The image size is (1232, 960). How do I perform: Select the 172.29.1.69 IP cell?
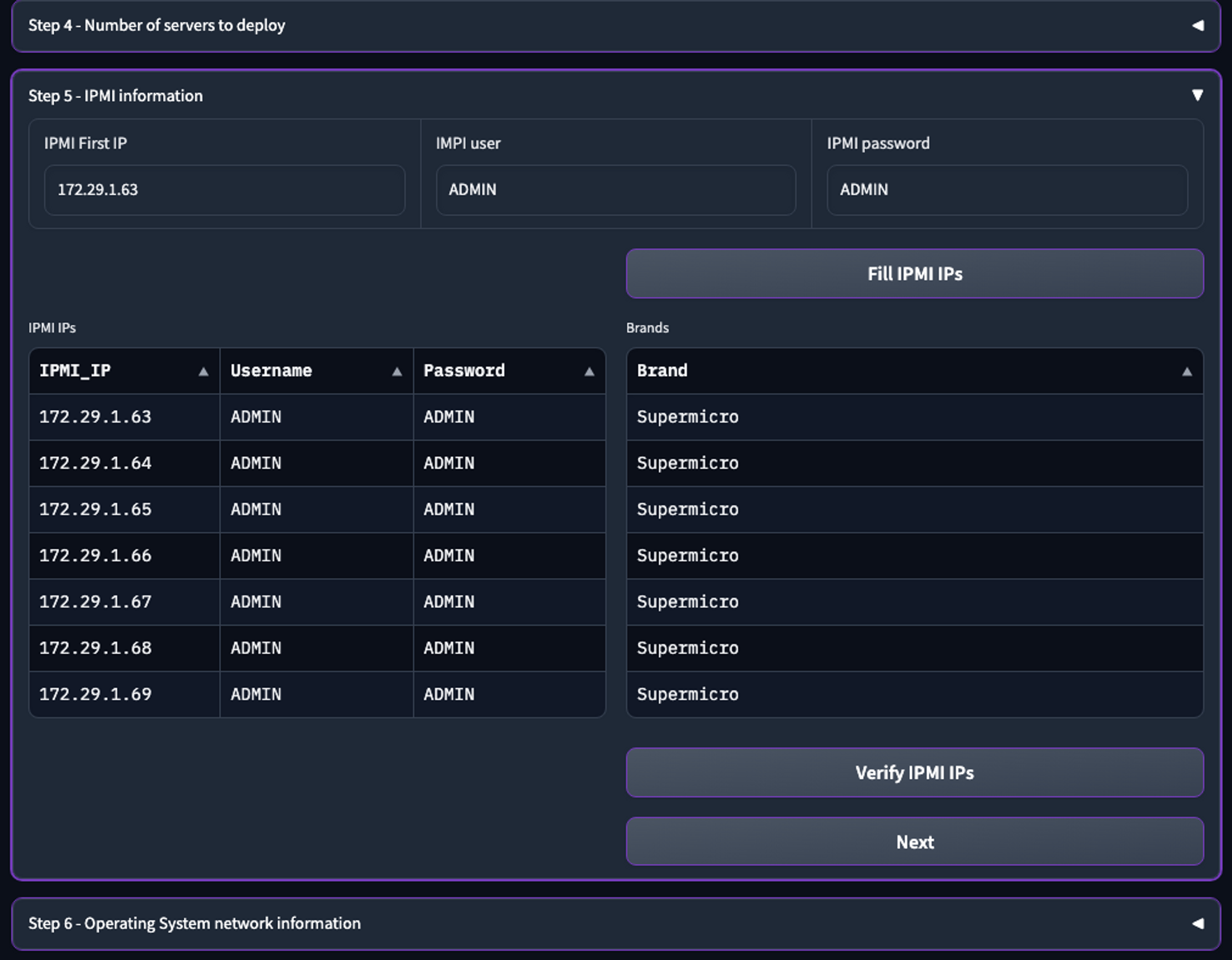tap(124, 694)
